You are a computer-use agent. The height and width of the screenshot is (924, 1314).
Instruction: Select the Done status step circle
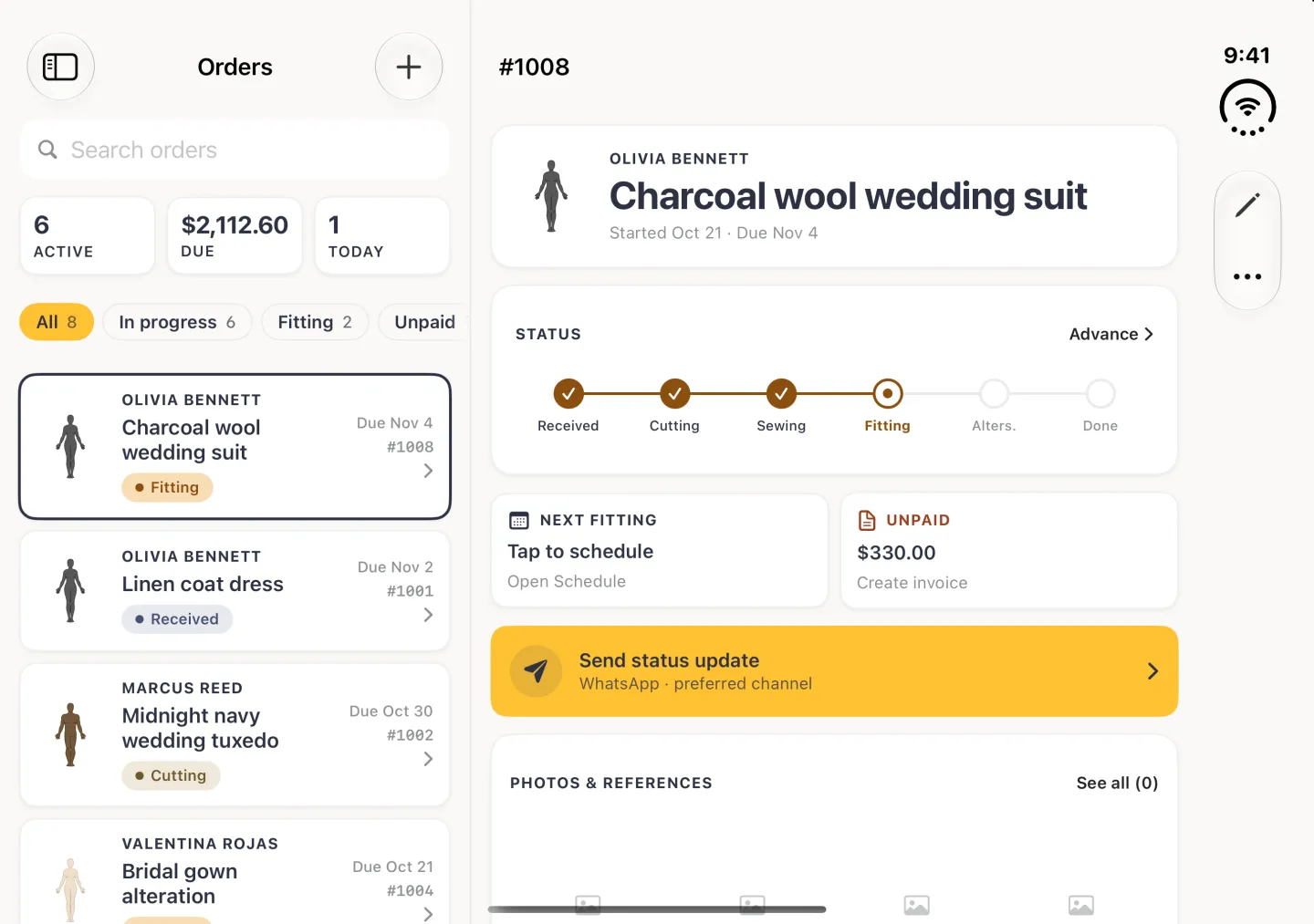coord(1100,394)
